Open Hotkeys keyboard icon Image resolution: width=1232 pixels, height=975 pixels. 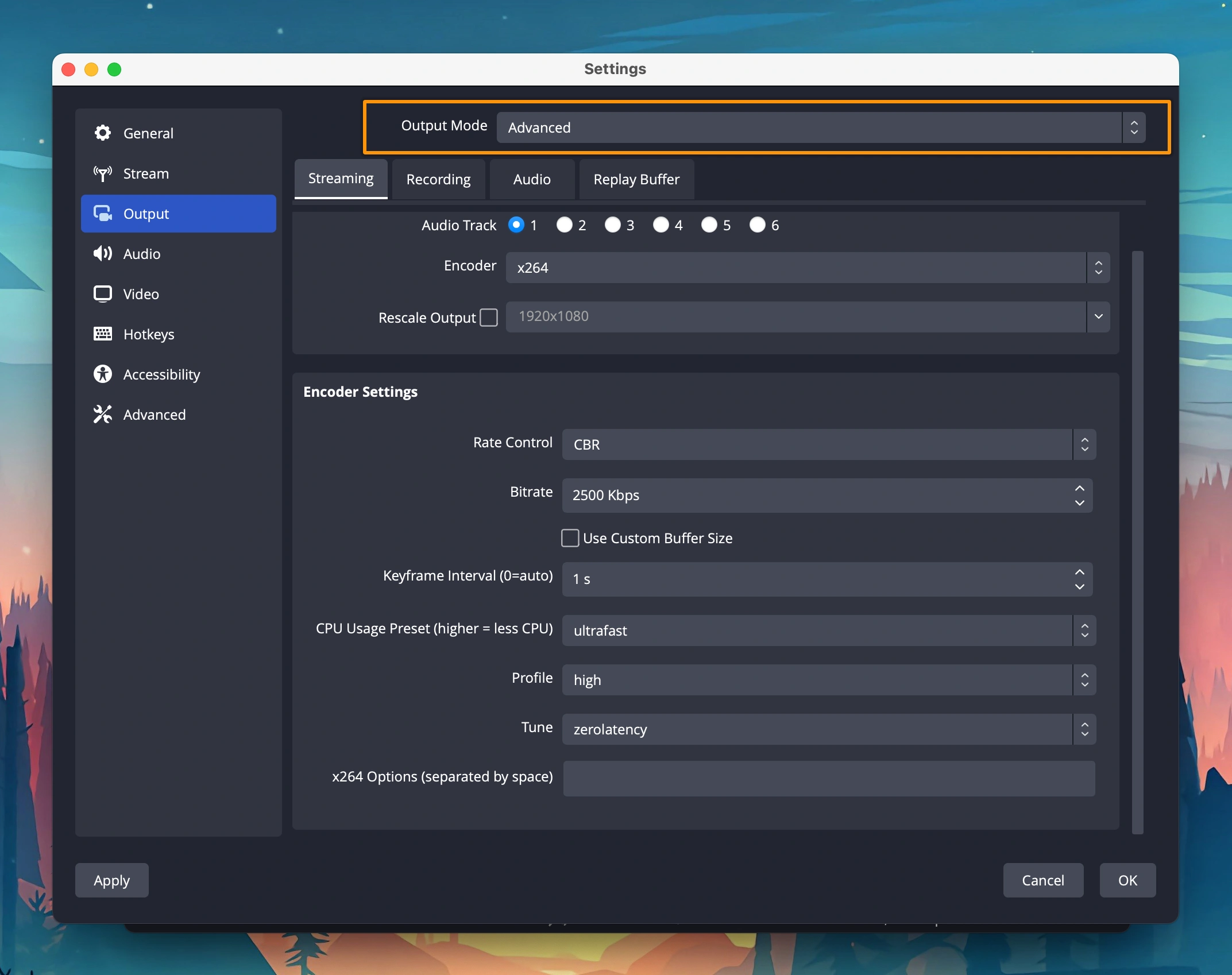[103, 334]
